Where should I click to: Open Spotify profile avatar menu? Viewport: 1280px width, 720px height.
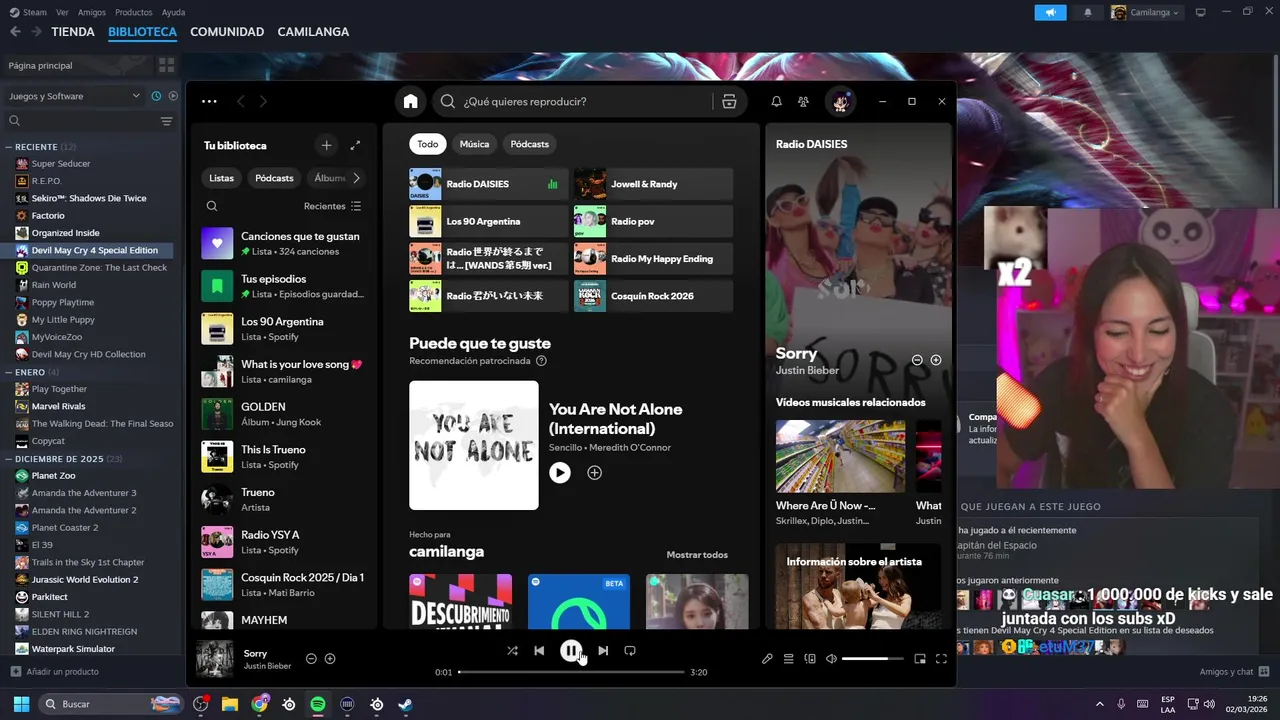click(840, 101)
